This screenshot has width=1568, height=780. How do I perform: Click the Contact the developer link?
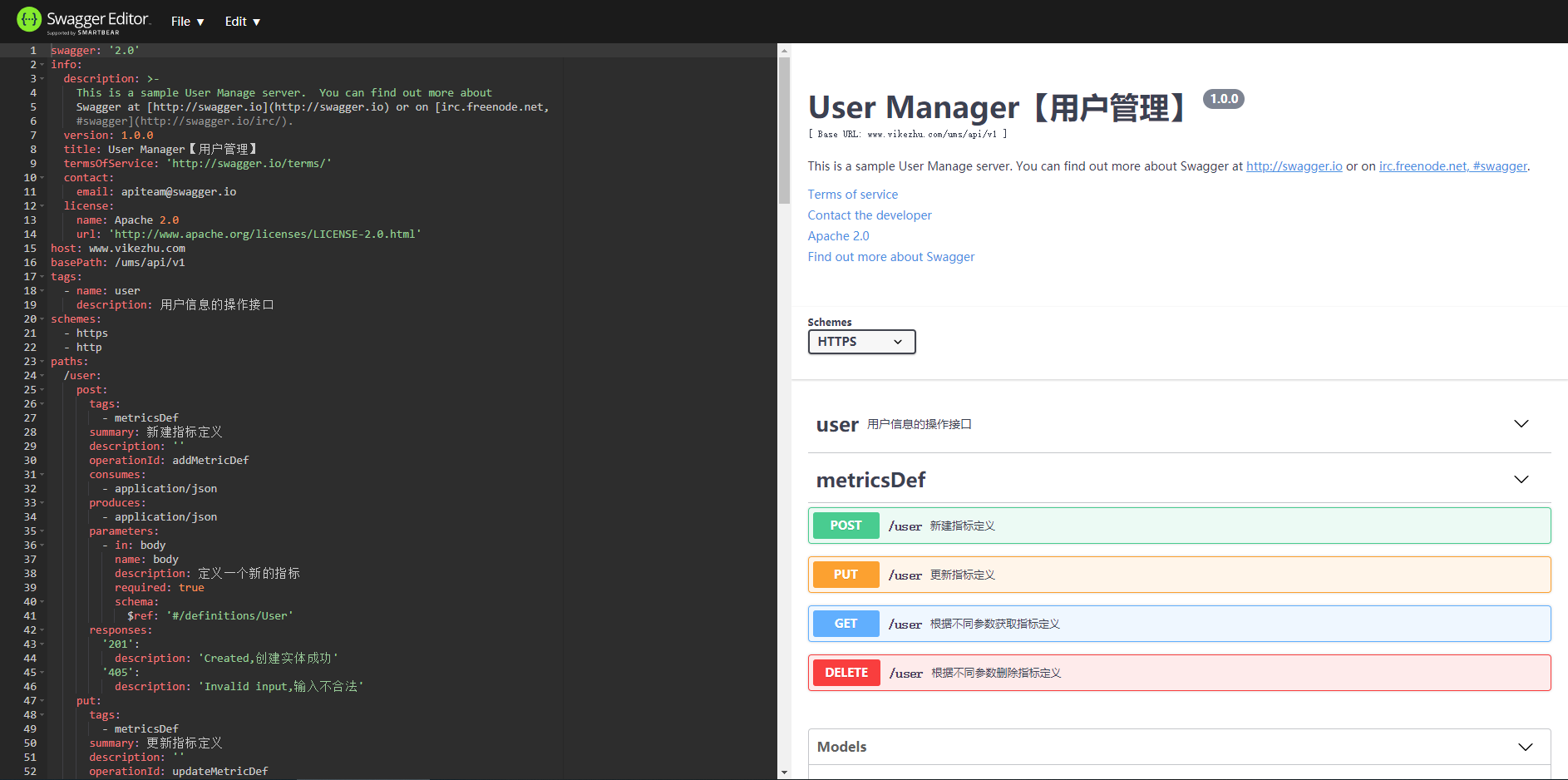pyautogui.click(x=869, y=215)
